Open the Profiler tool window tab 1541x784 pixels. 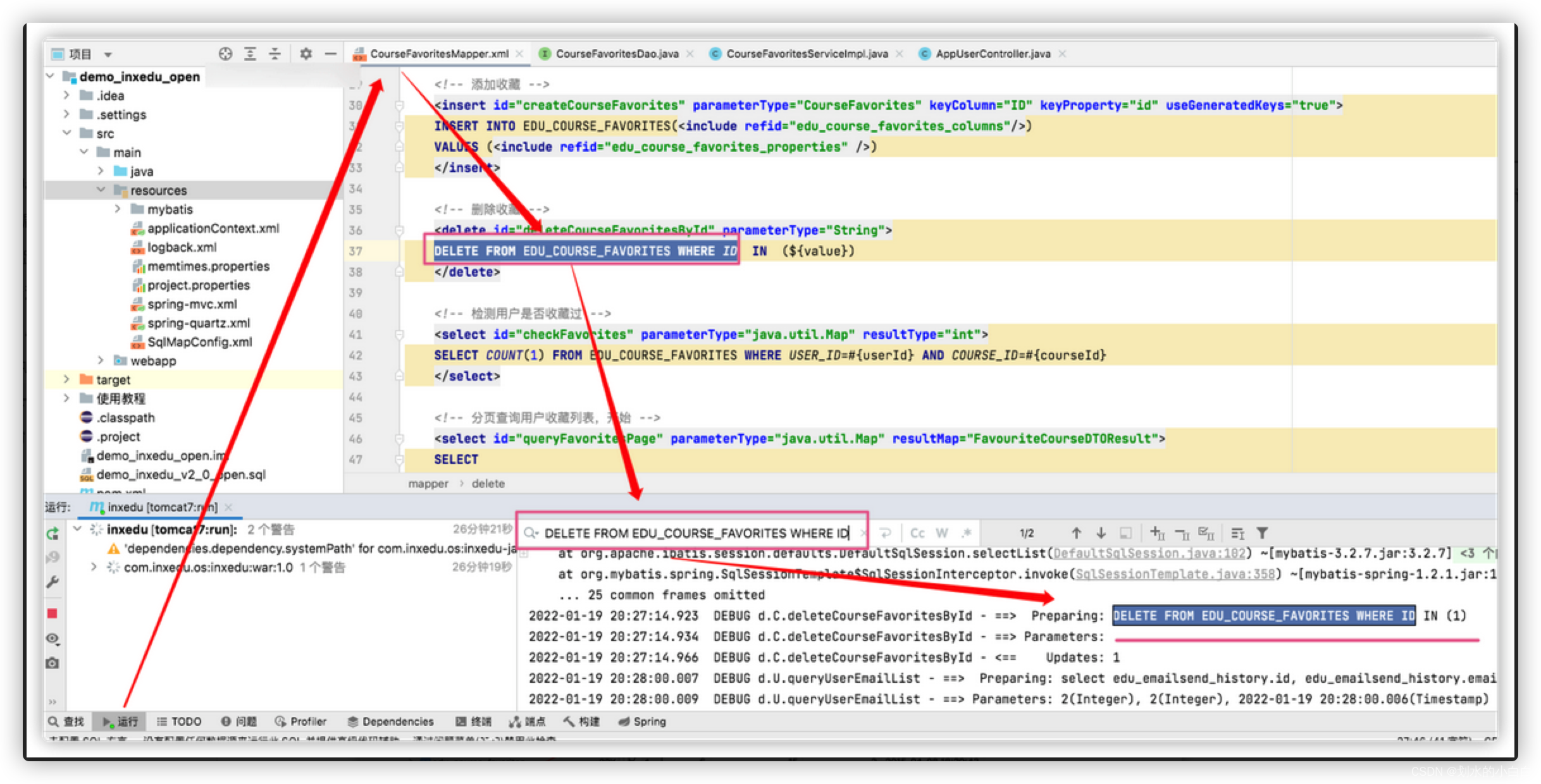click(x=300, y=721)
